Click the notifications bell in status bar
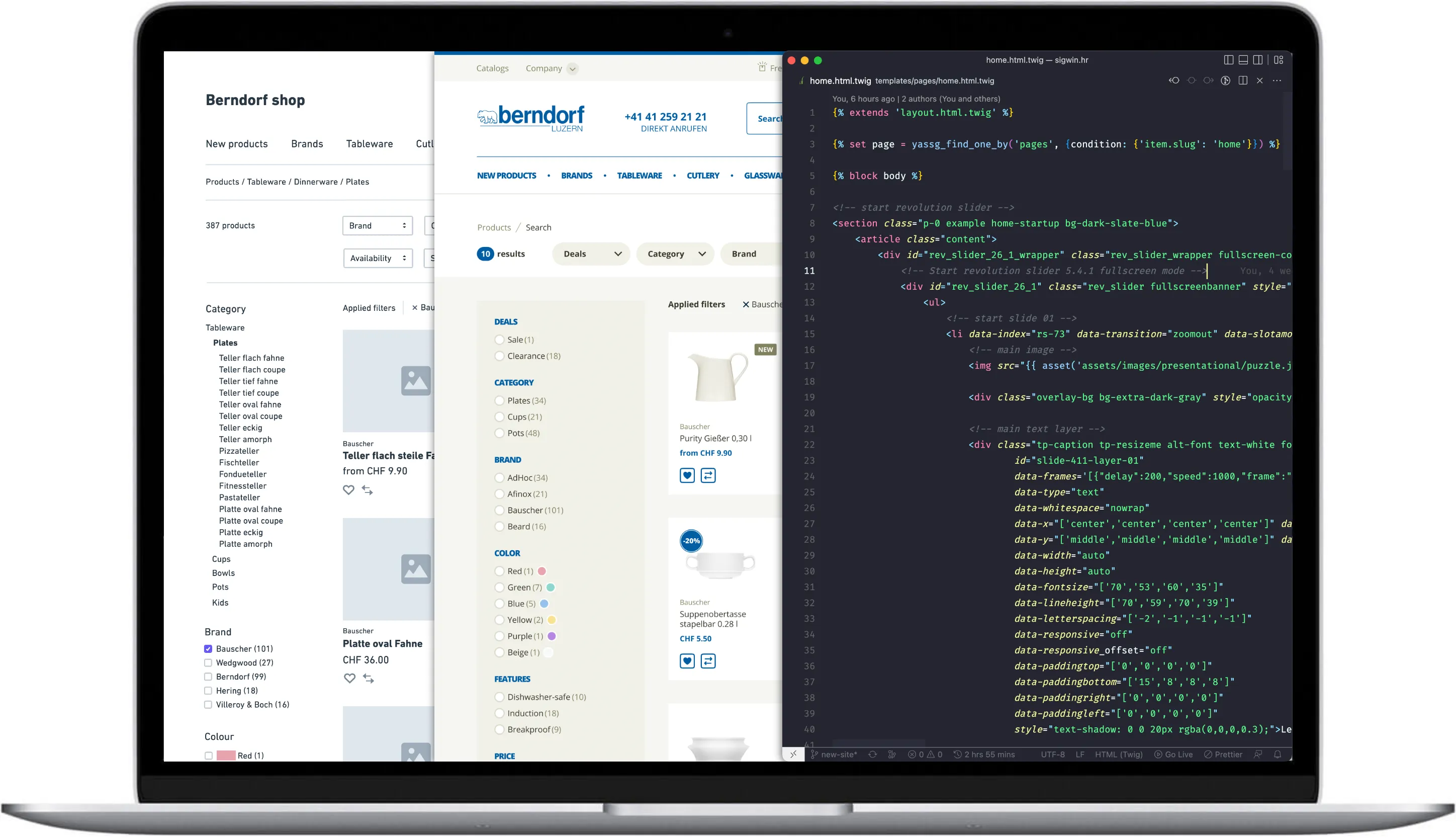Image resolution: width=1456 pixels, height=838 pixels. click(x=1277, y=755)
